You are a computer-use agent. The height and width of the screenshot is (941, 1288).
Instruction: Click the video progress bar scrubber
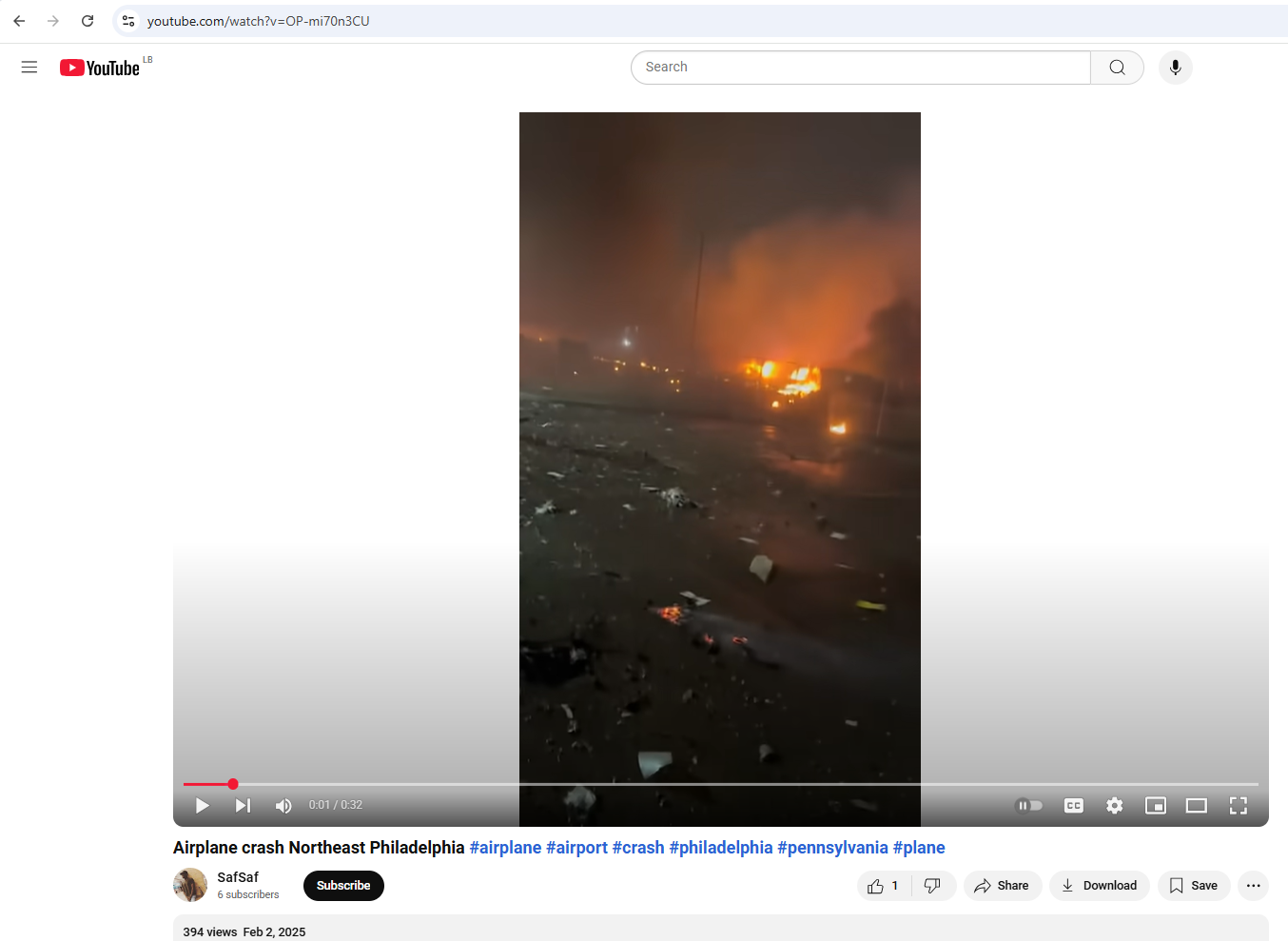click(x=233, y=784)
